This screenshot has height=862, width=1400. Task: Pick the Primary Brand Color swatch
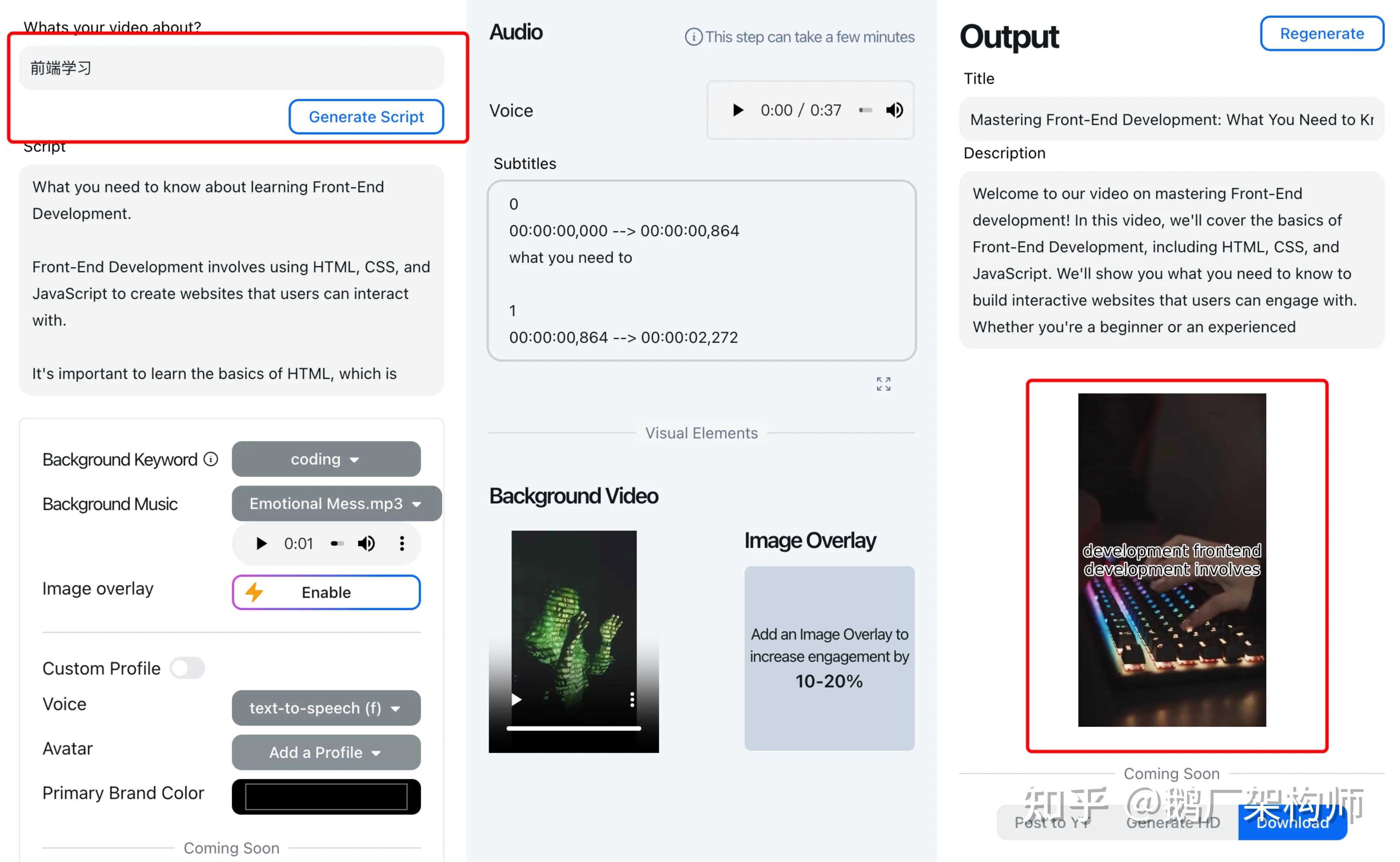click(326, 797)
